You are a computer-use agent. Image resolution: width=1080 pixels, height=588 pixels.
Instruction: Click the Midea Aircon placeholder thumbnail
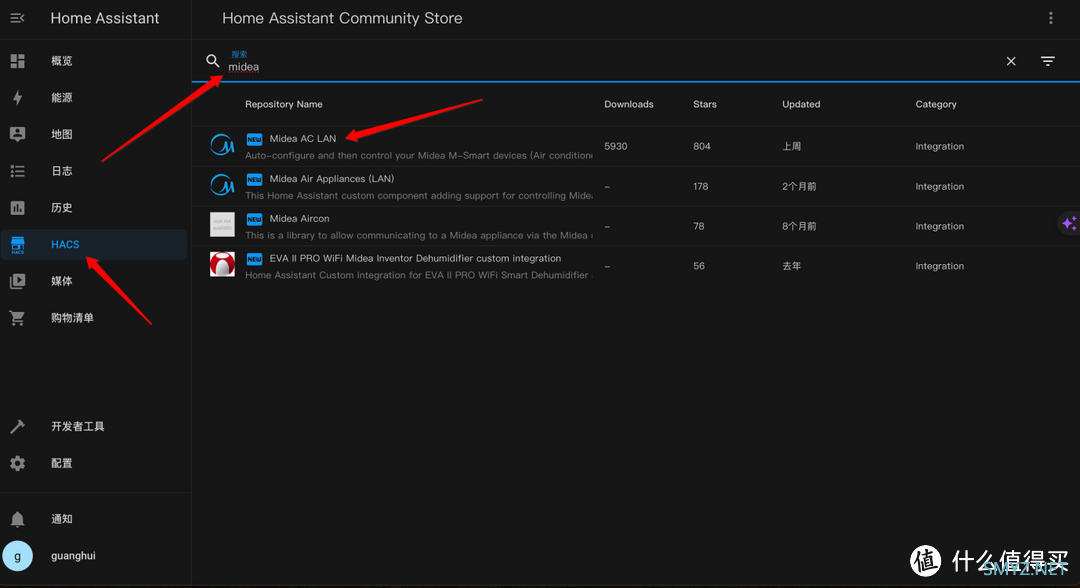222,224
